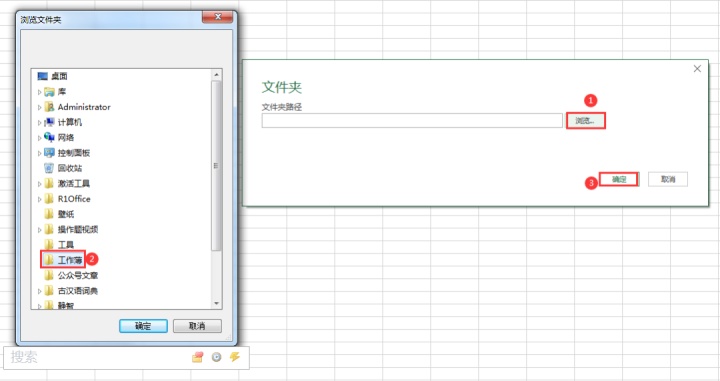The width and height of the screenshot is (720, 381).
Task: Click the folder icon beside 古汉语词典
Action: 49,291
